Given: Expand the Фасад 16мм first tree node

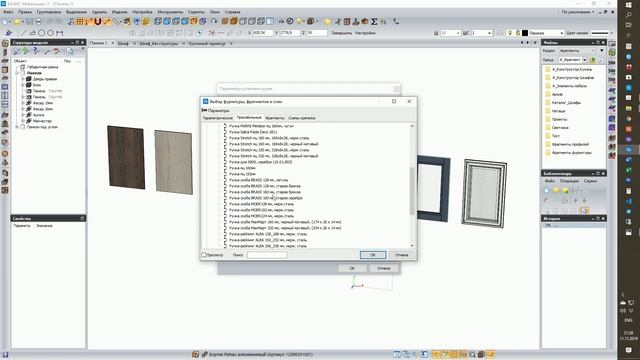Looking at the screenshot, I should [x=23, y=103].
